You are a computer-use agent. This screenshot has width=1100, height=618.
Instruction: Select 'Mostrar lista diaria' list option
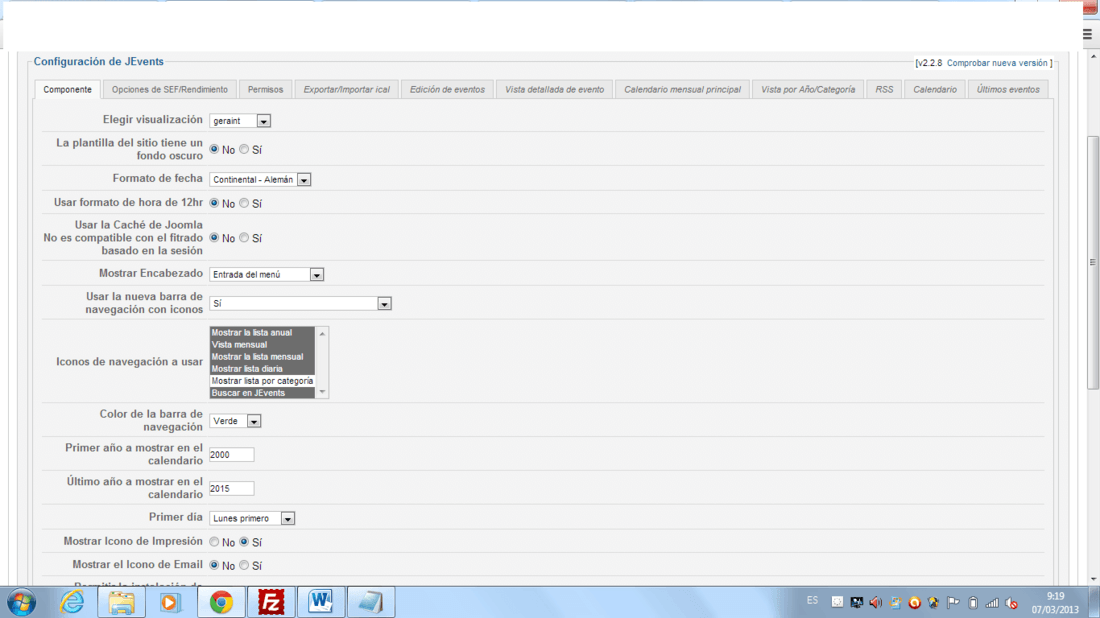262,368
